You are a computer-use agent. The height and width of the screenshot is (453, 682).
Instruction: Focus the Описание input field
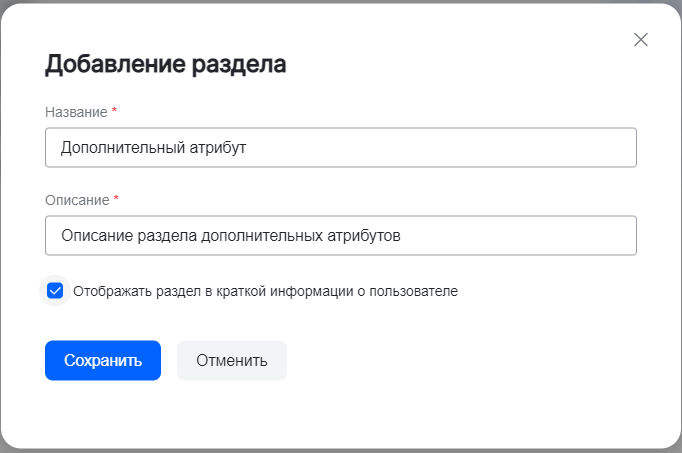click(340, 236)
